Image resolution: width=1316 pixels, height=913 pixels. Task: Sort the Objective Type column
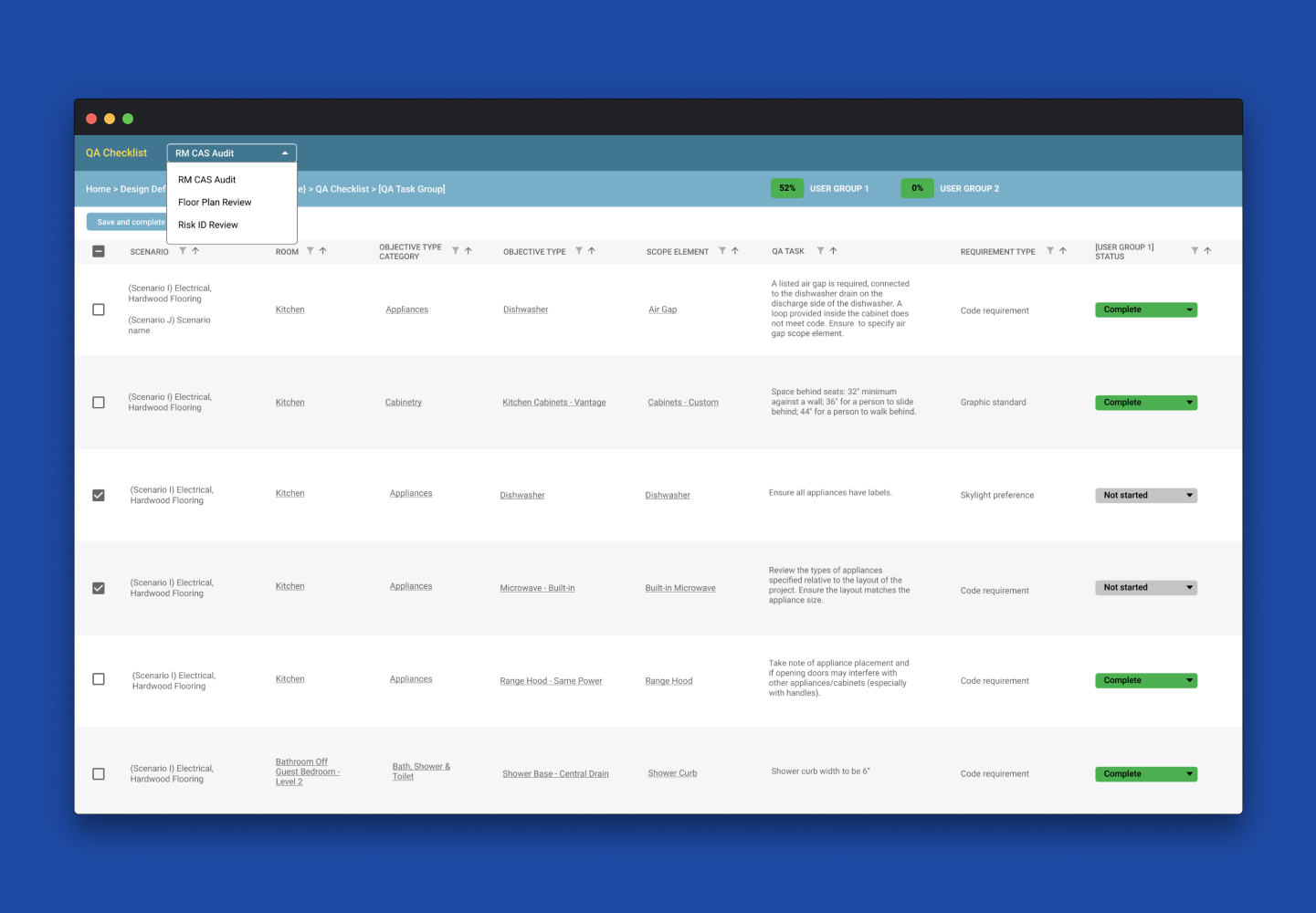[x=592, y=251]
